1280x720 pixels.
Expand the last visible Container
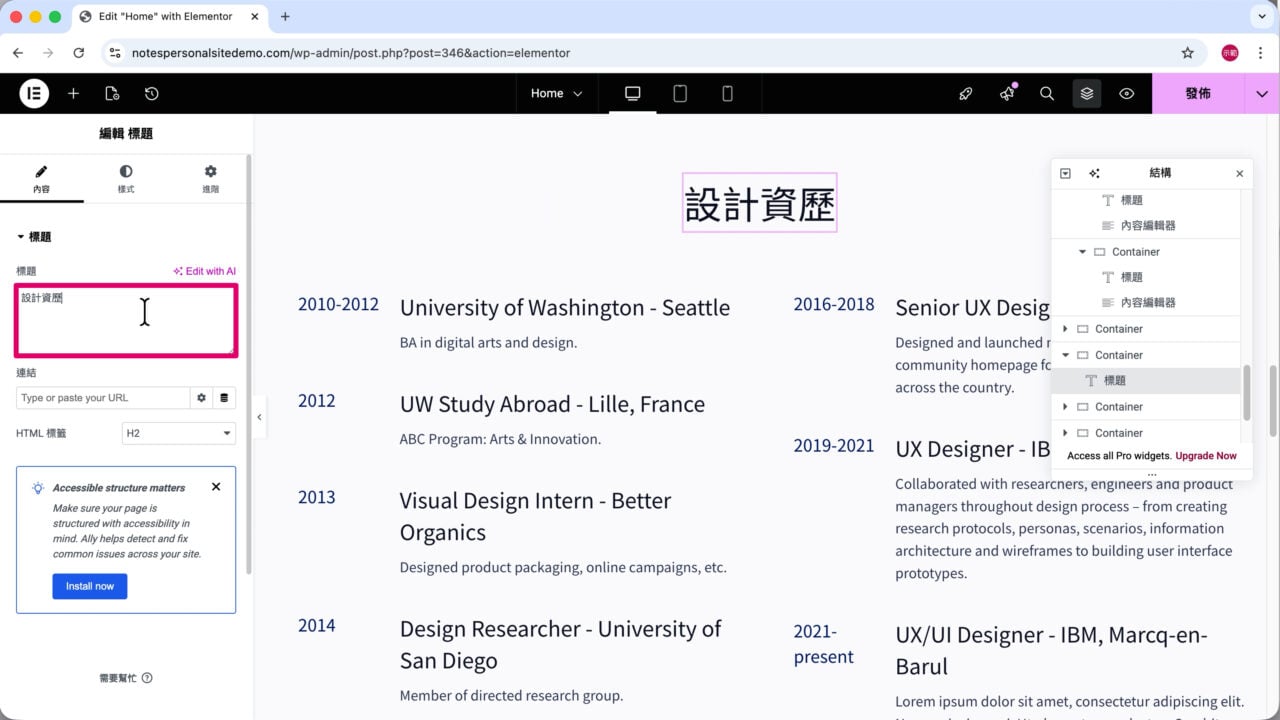[1065, 433]
